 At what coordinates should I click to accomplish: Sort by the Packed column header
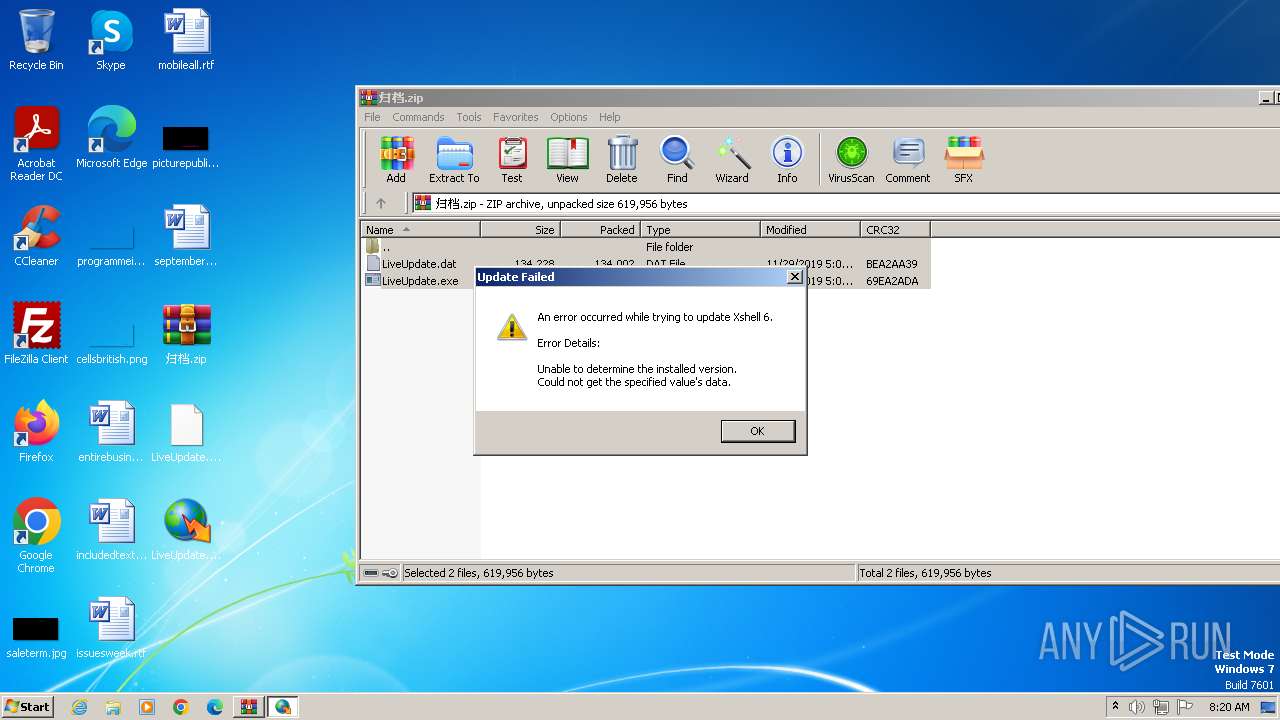click(600, 230)
